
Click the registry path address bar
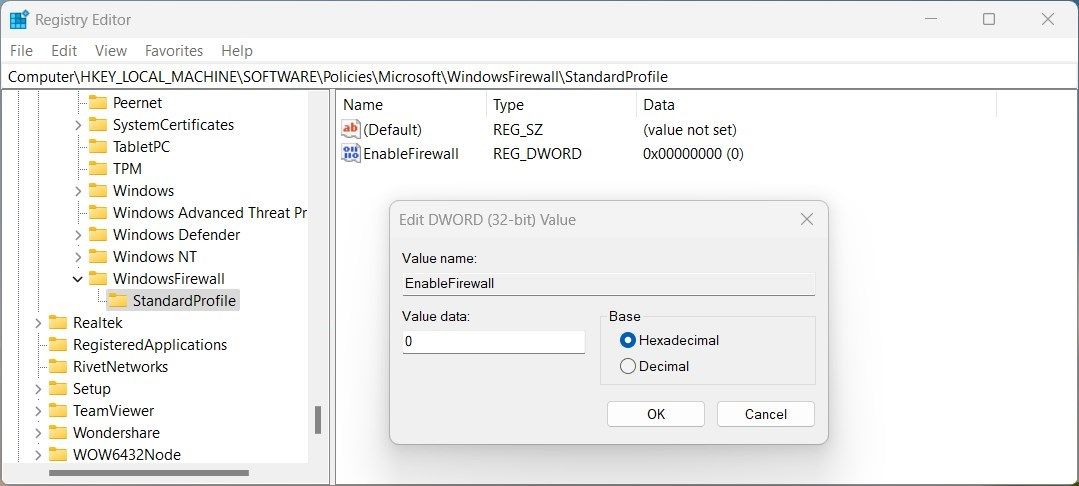tap(540, 77)
